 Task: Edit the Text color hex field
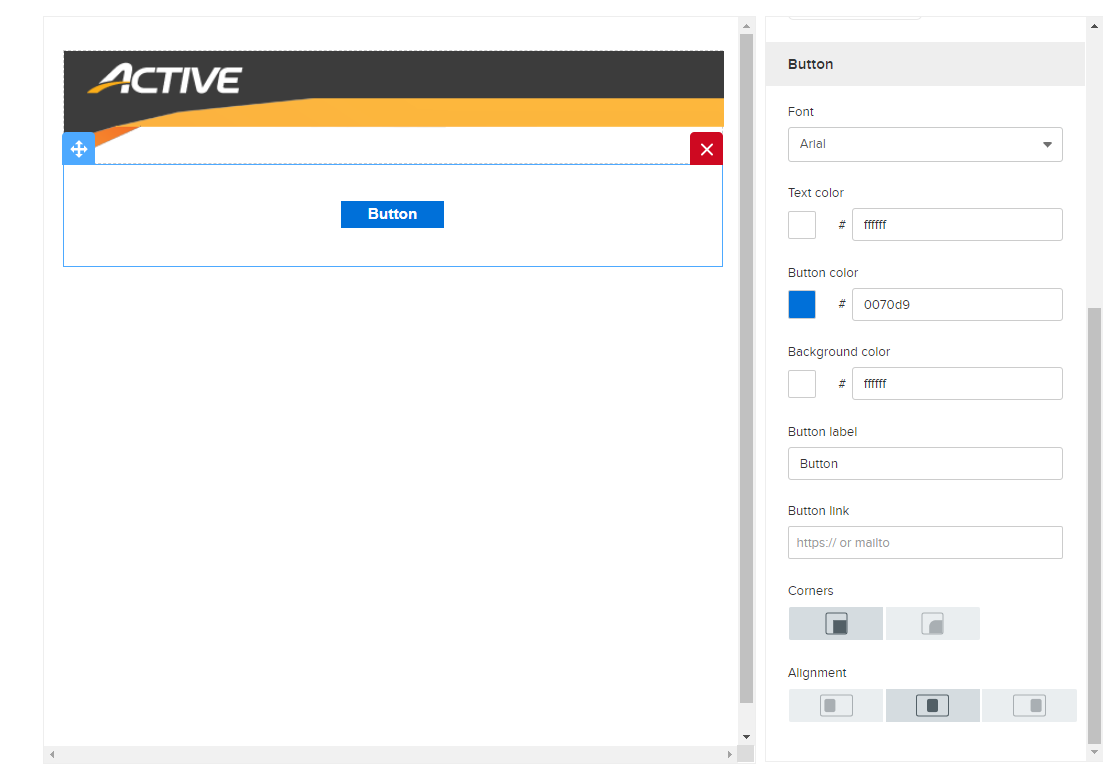tap(957, 225)
